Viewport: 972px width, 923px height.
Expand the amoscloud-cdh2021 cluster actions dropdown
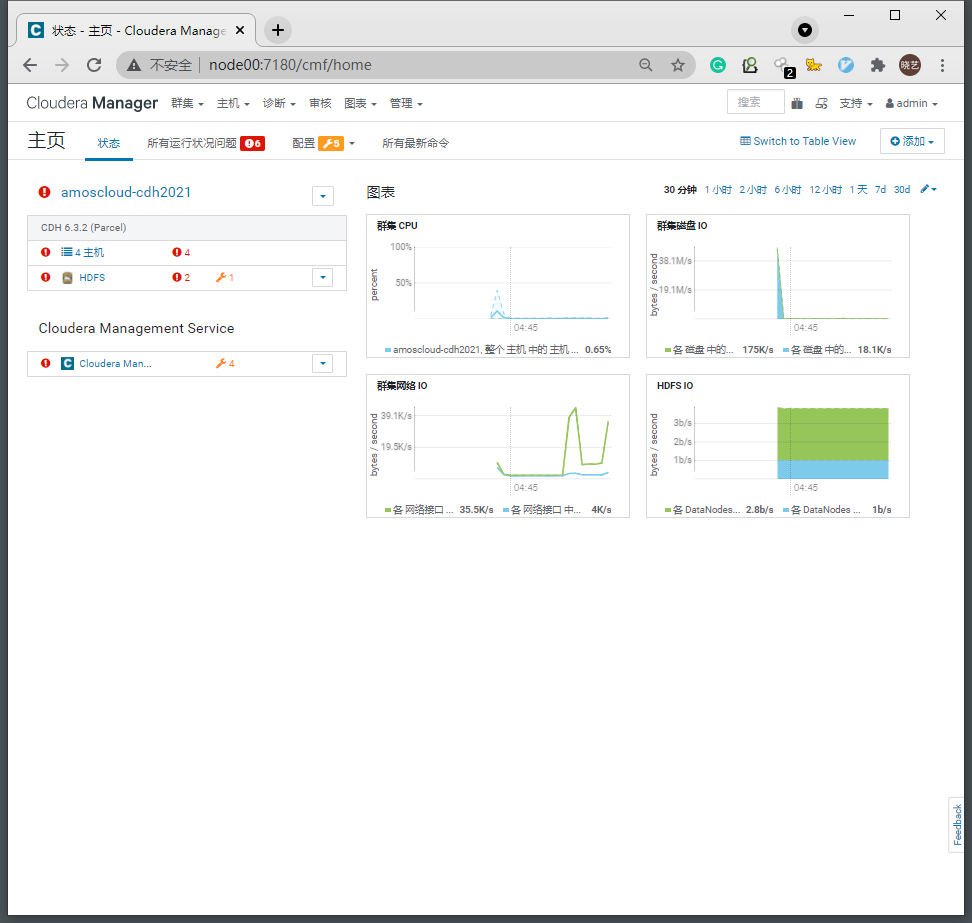point(323,196)
